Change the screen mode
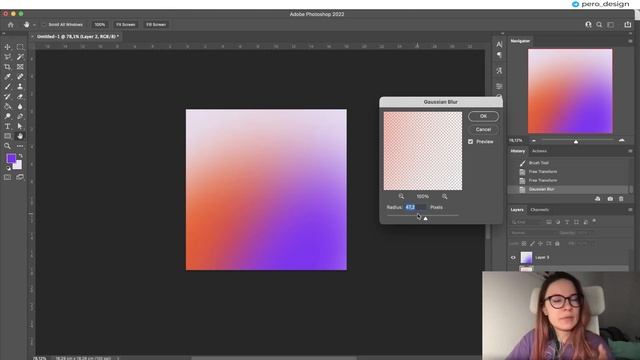Screen dimensions: 640x360 pyautogui.click(x=20, y=177)
